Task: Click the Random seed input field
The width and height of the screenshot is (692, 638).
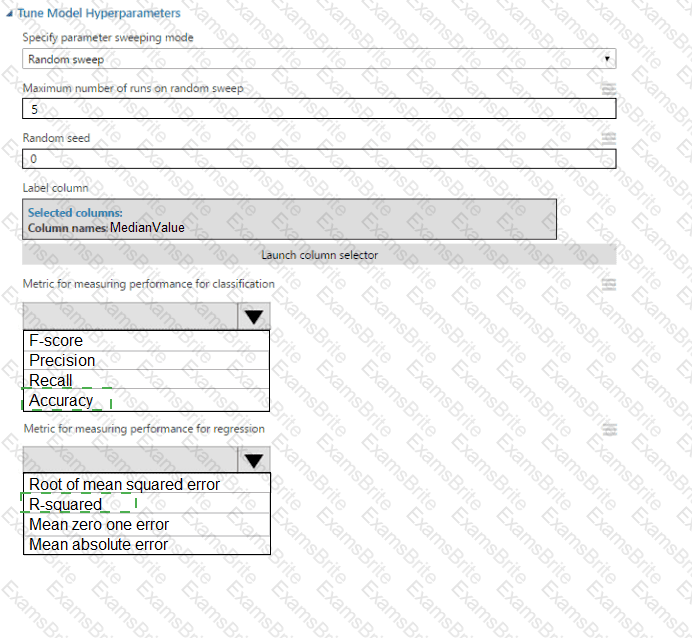Action: click(318, 158)
